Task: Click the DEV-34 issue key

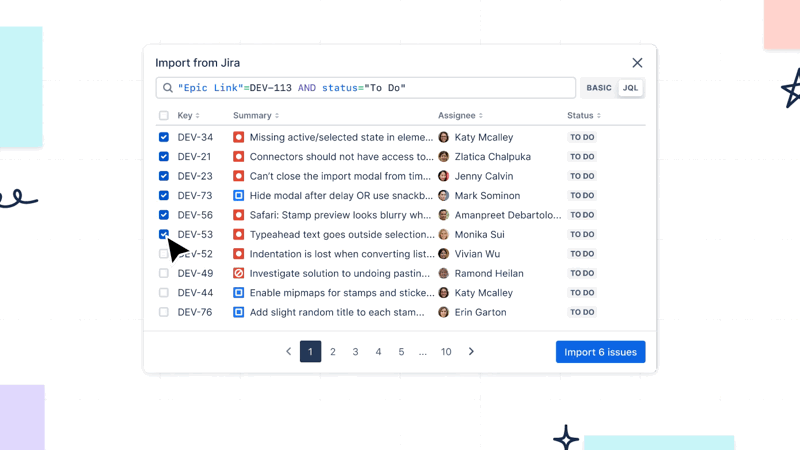Action: click(x=195, y=137)
